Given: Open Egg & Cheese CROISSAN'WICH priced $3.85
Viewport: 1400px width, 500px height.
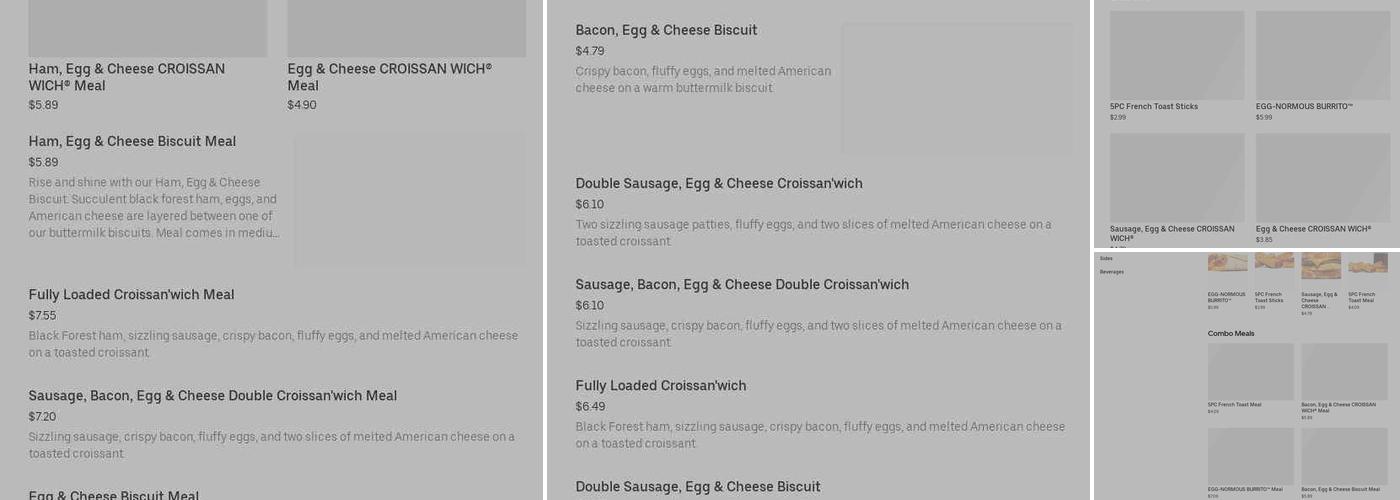Looking at the screenshot, I should pos(1322,180).
